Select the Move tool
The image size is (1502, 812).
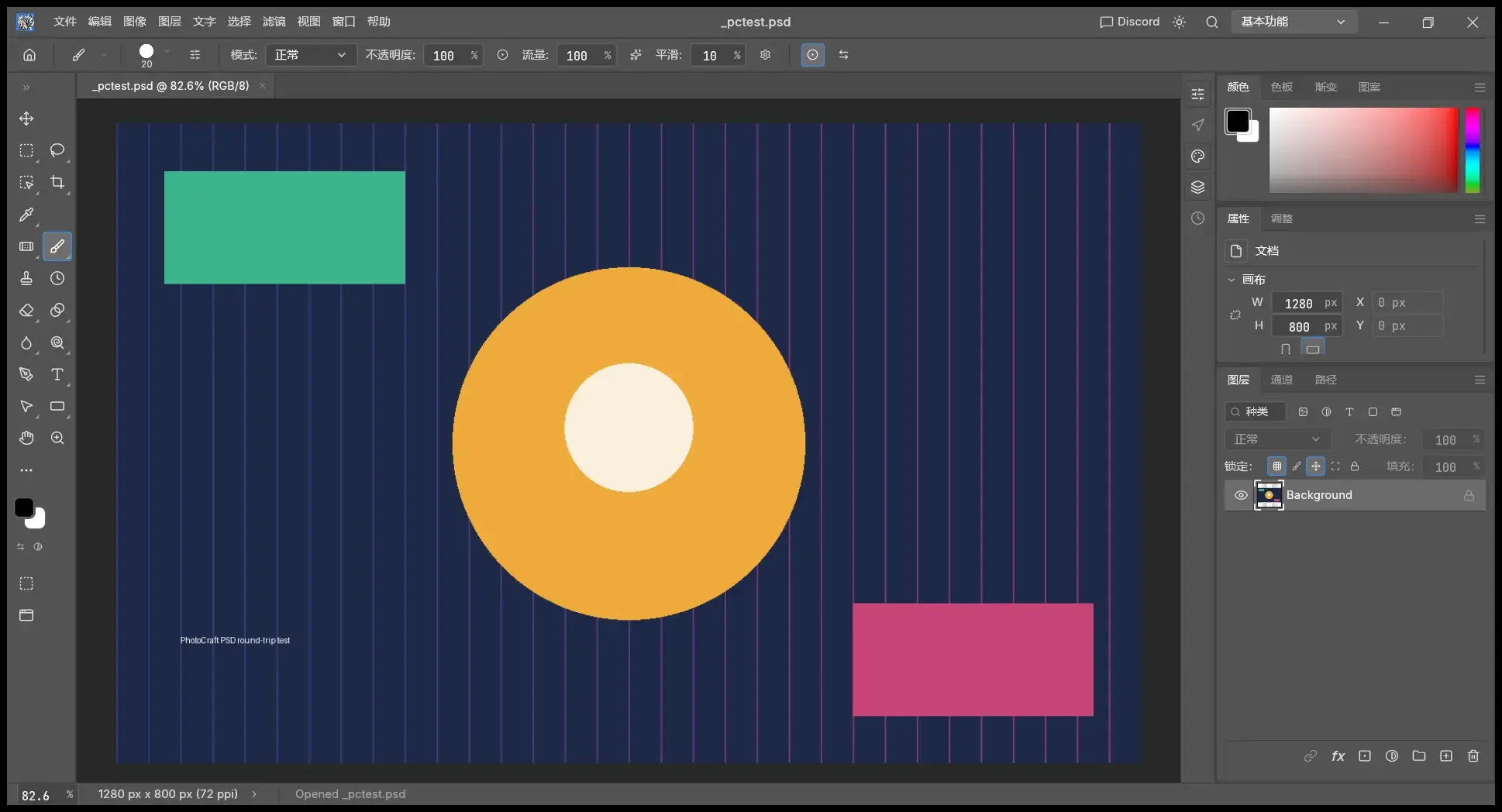26,119
